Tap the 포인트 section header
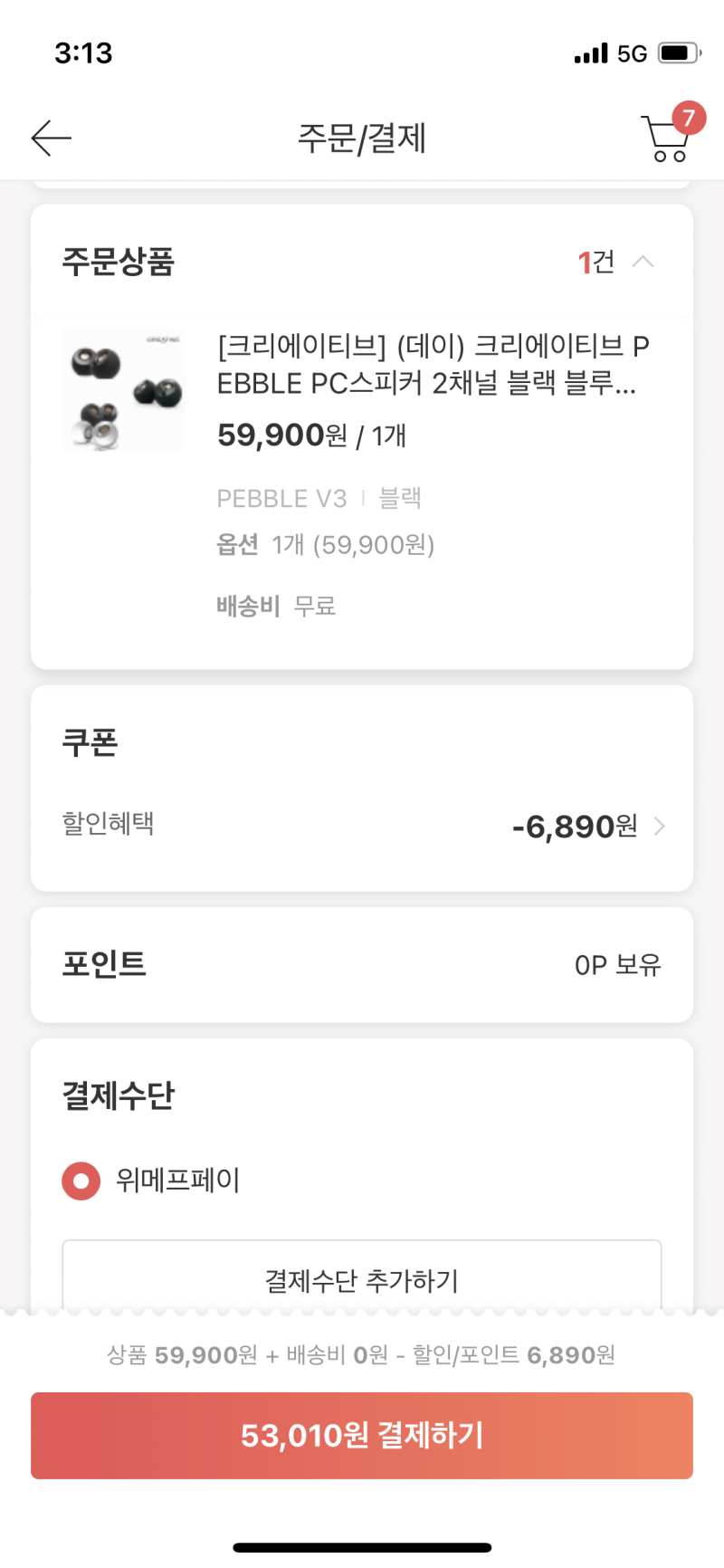Screen dimensions: 724x1568 click(x=104, y=963)
